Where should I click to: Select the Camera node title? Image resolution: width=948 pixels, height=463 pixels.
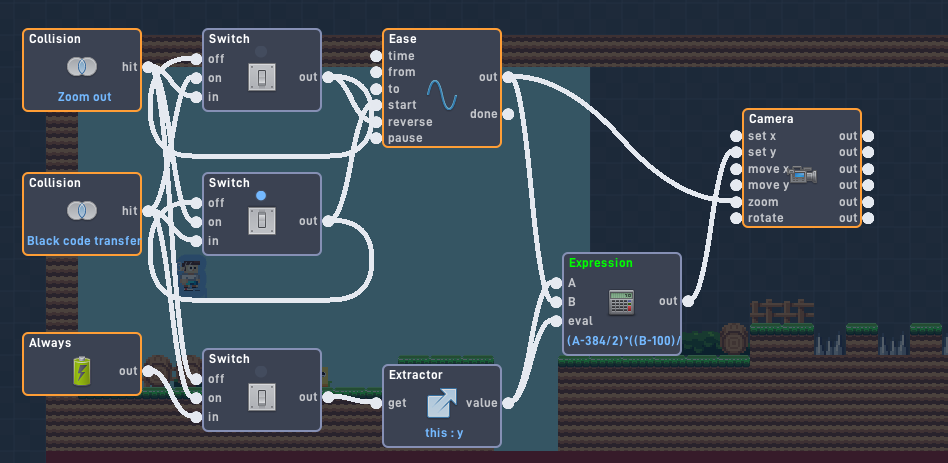pyautogui.click(x=771, y=119)
